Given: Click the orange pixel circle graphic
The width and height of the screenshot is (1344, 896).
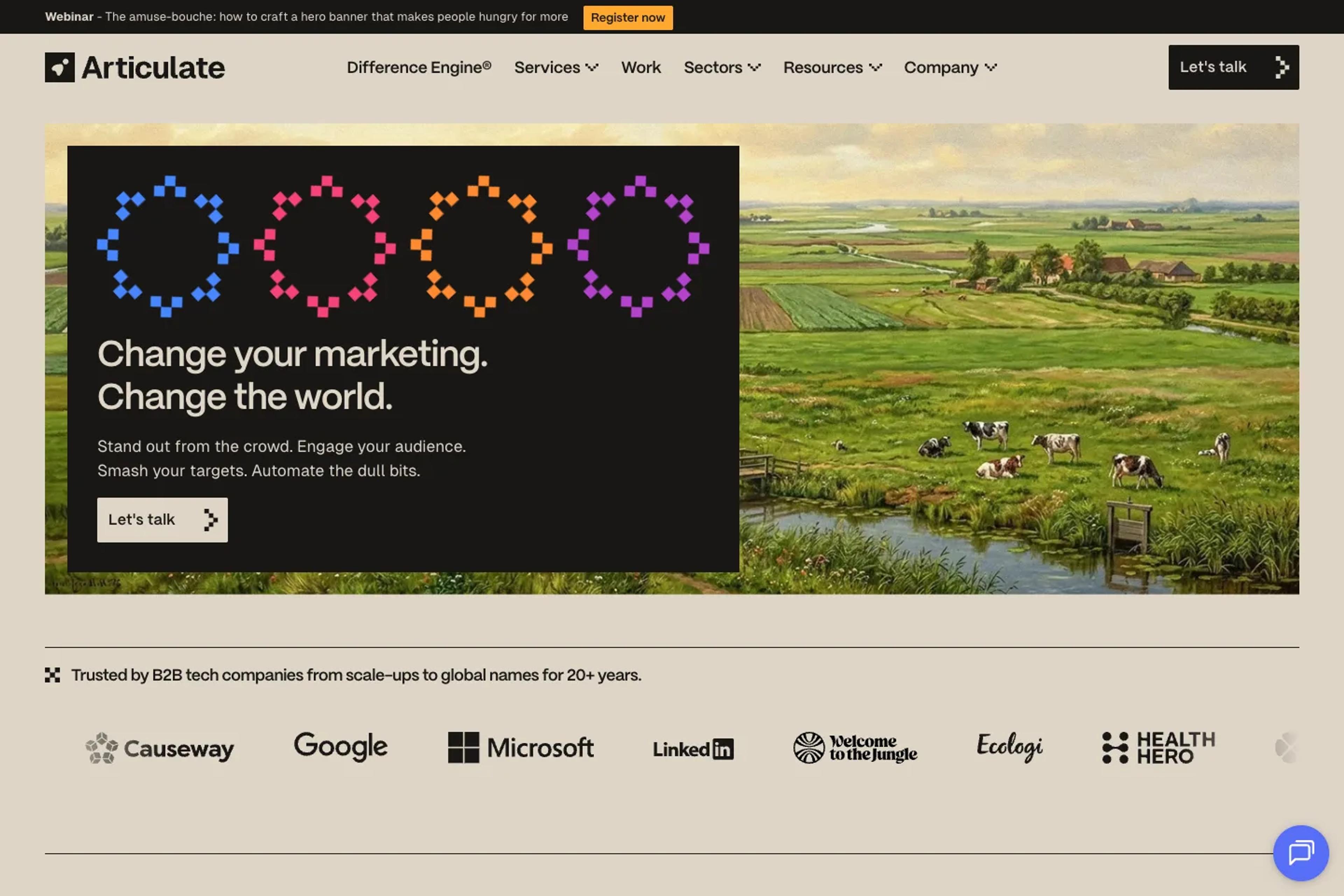Looking at the screenshot, I should tap(481, 246).
